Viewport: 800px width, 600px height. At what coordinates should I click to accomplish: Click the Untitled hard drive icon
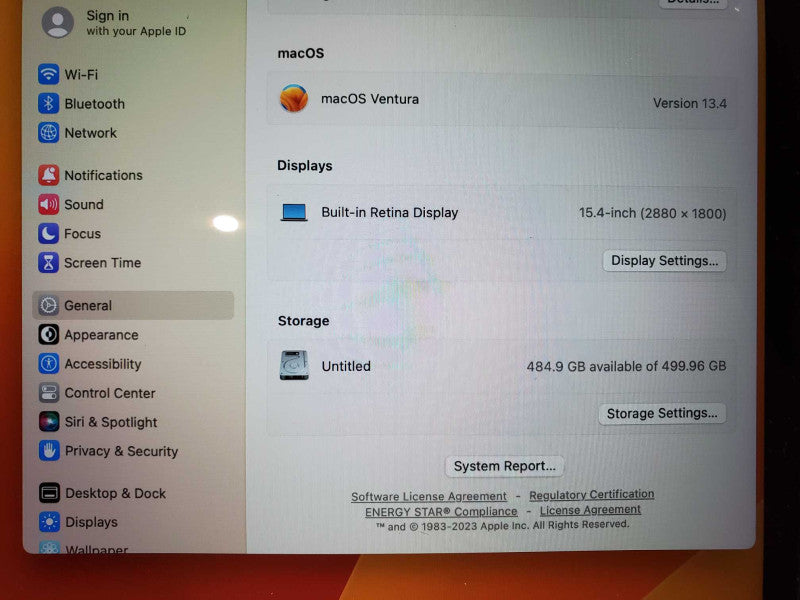[294, 365]
